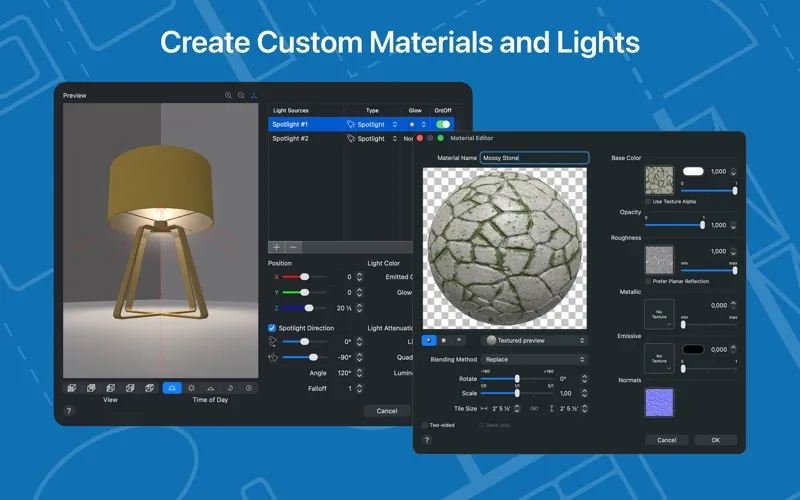The width and height of the screenshot is (800, 500).
Task: Enable Use Texture Alpha checkbox
Action: coord(648,202)
